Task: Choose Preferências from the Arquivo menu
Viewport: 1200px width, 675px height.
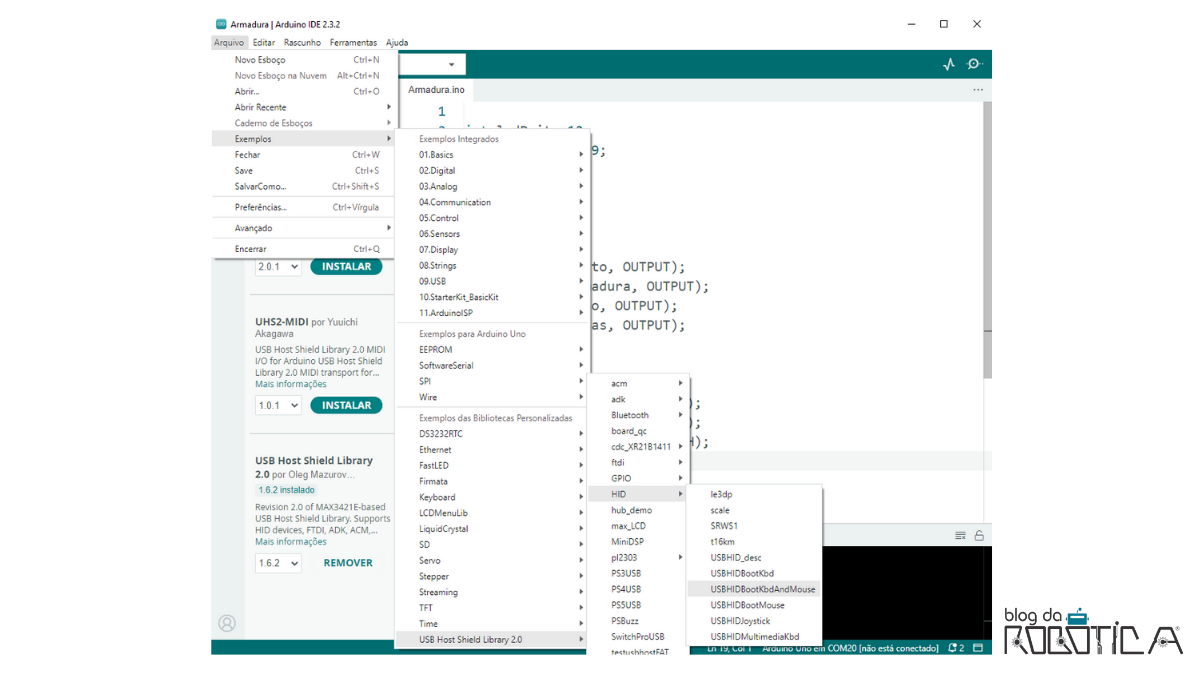Action: (x=260, y=207)
